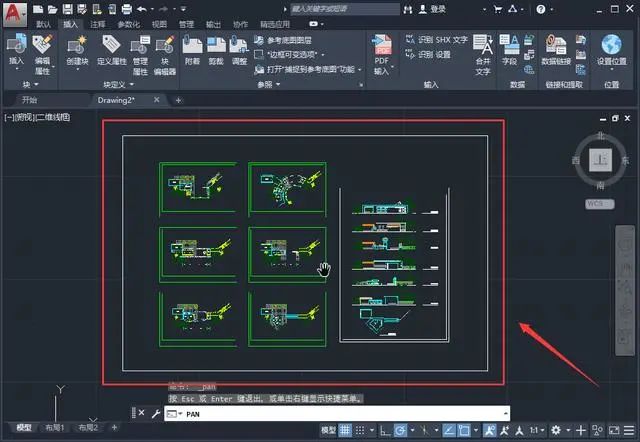Click 识别设置 recognition settings button

[428, 54]
